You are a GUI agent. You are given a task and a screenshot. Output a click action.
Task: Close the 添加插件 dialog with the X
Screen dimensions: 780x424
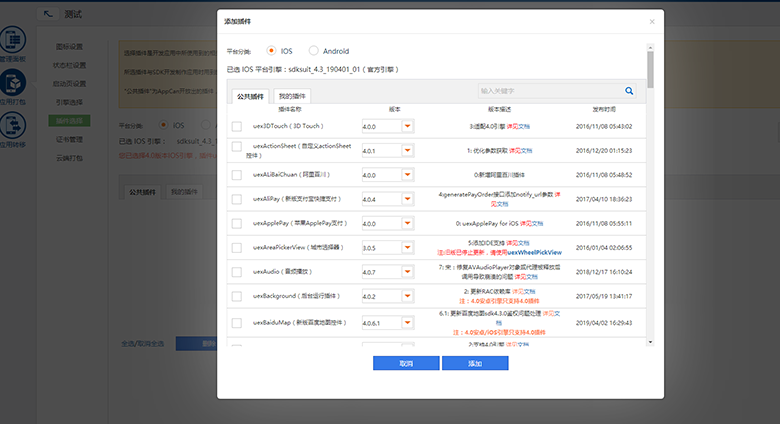652,21
